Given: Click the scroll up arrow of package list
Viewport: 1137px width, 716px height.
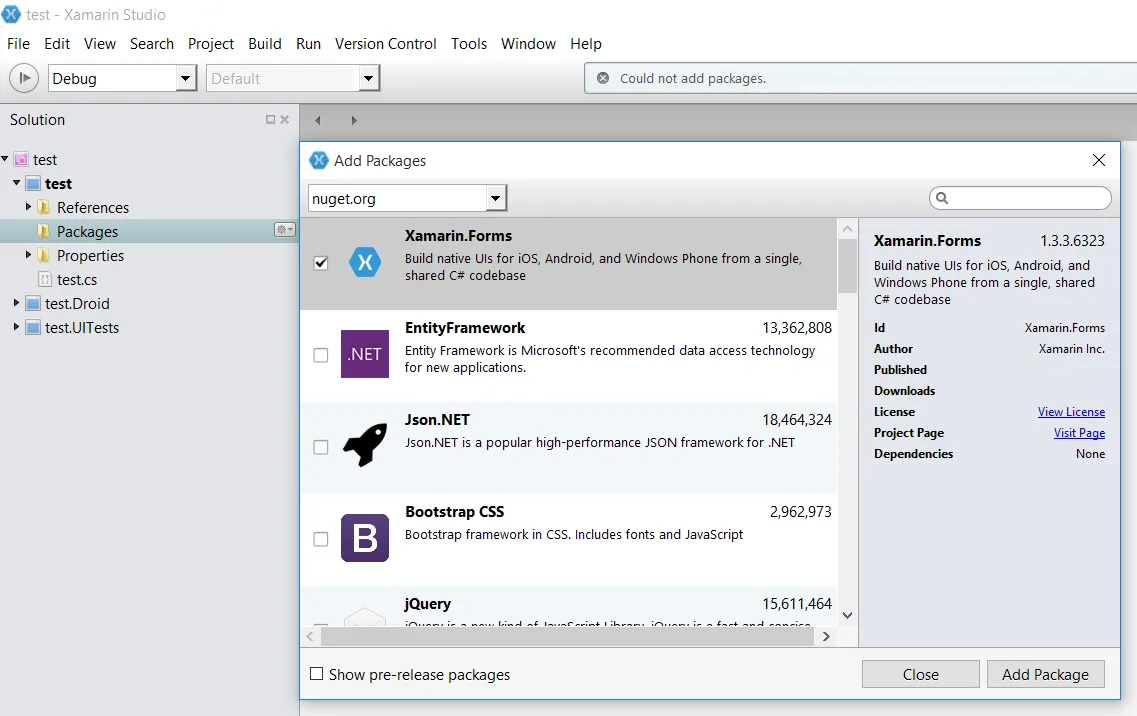Looking at the screenshot, I should (x=847, y=229).
